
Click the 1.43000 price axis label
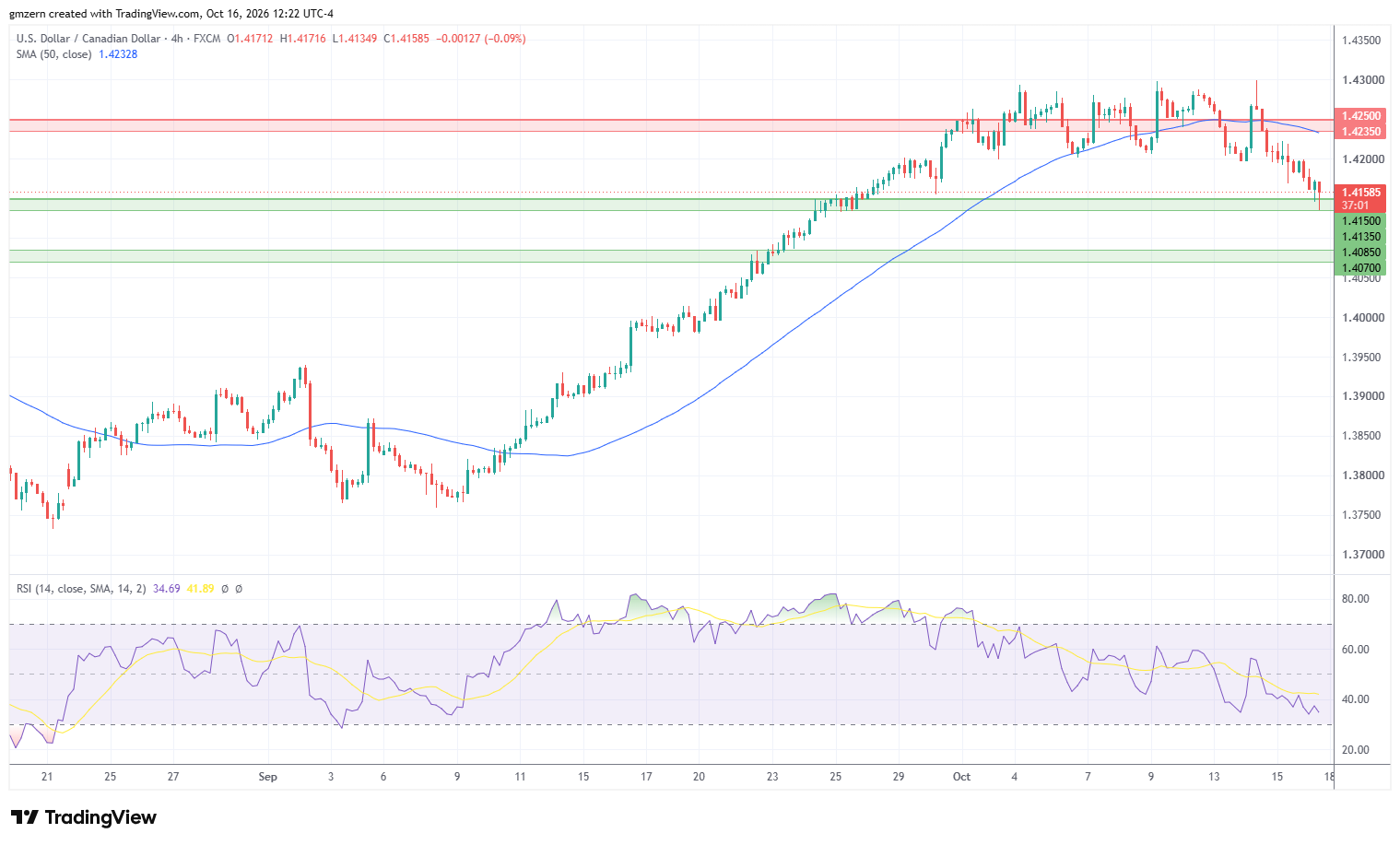pyautogui.click(x=1361, y=80)
